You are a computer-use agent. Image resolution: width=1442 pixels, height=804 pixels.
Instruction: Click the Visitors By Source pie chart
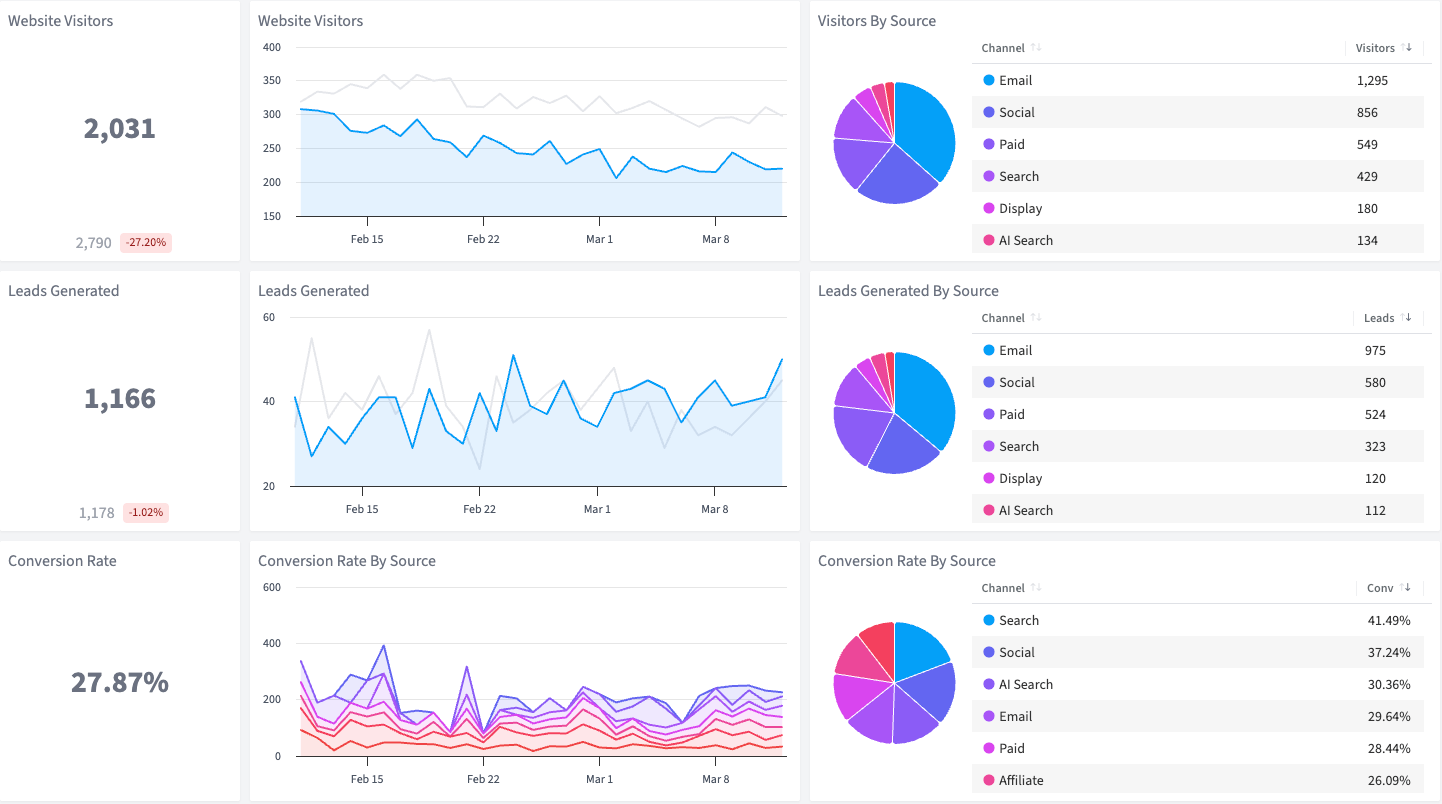(x=894, y=143)
